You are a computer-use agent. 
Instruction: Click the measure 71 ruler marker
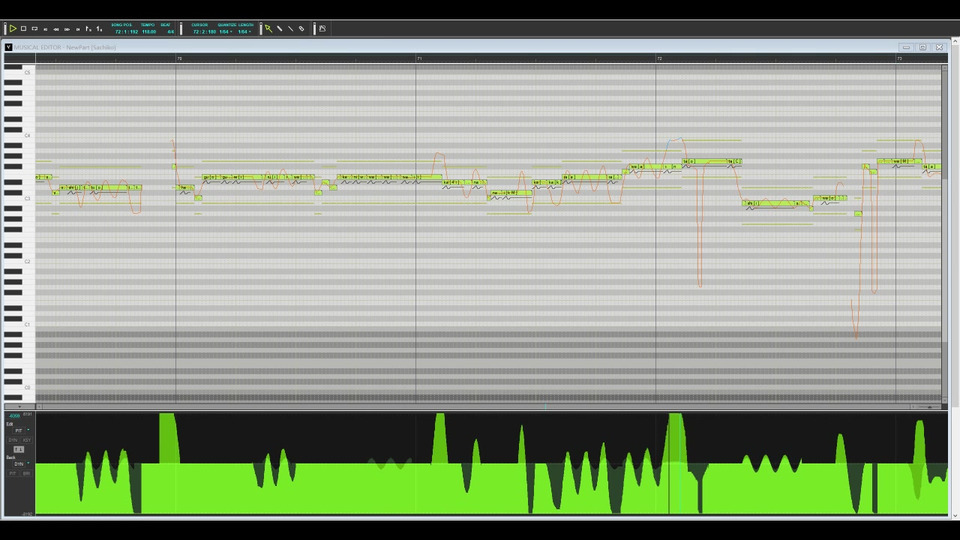pos(419,59)
